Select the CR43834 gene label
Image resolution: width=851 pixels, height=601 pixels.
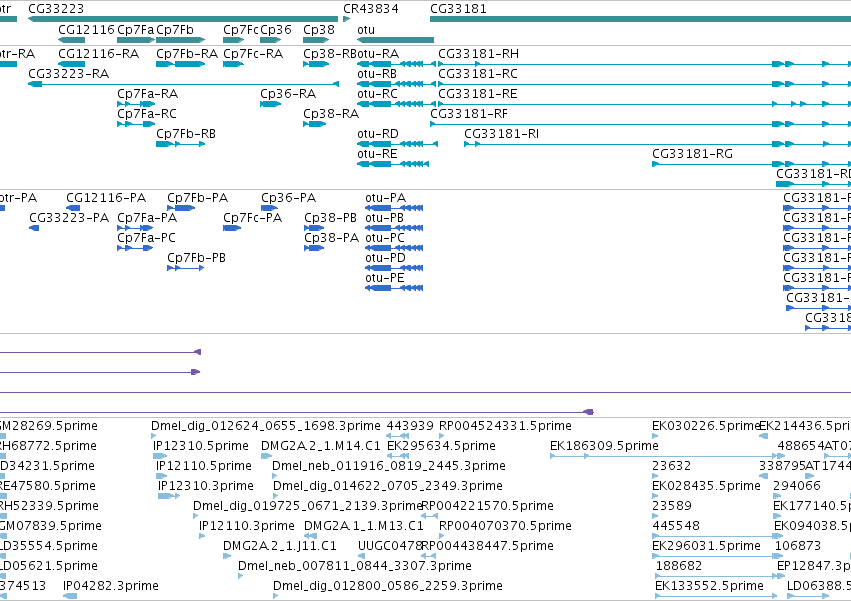tap(371, 9)
